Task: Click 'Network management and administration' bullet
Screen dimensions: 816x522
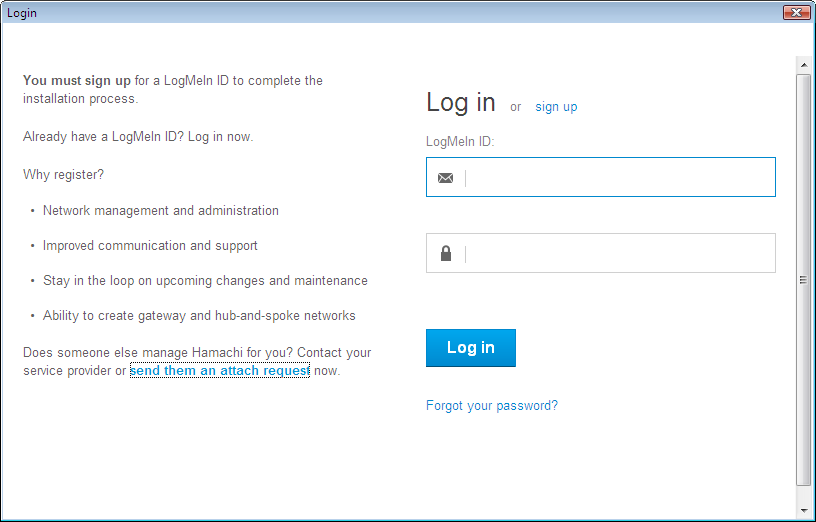Action: coord(161,211)
